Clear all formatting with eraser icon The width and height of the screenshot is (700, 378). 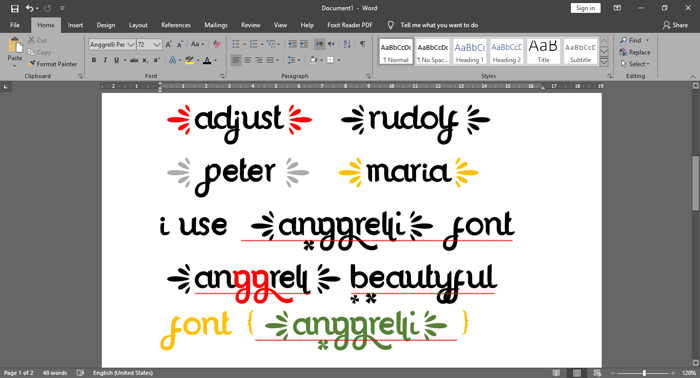(x=217, y=44)
